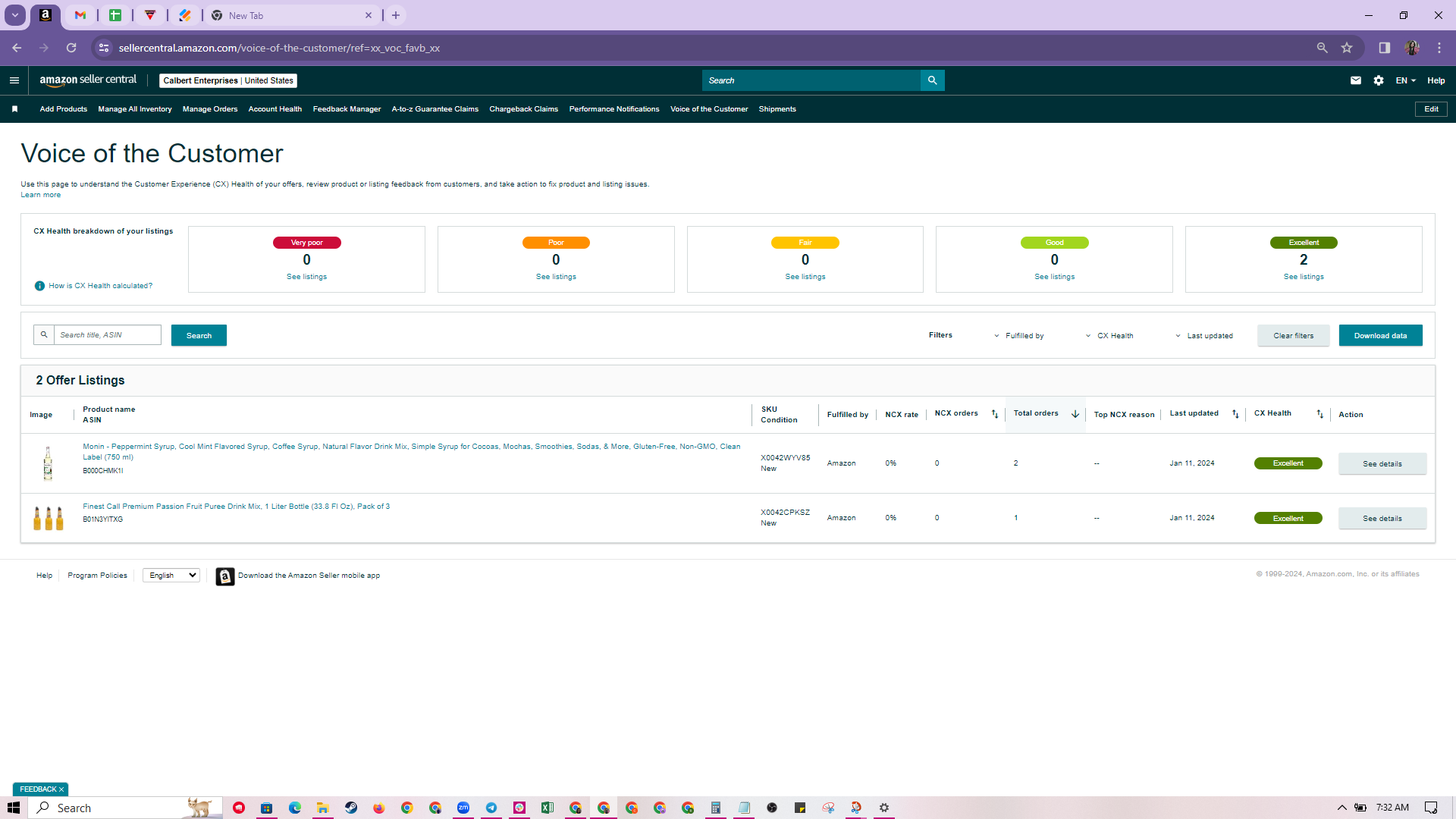Click the Finest Call bottles thumbnail
This screenshot has height=819, width=1456.
[x=49, y=519]
